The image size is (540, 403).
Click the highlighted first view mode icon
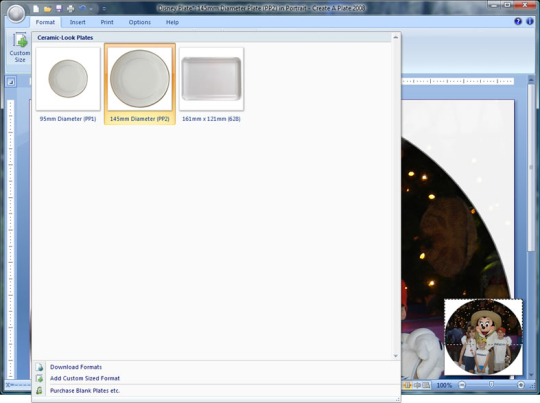(407, 385)
